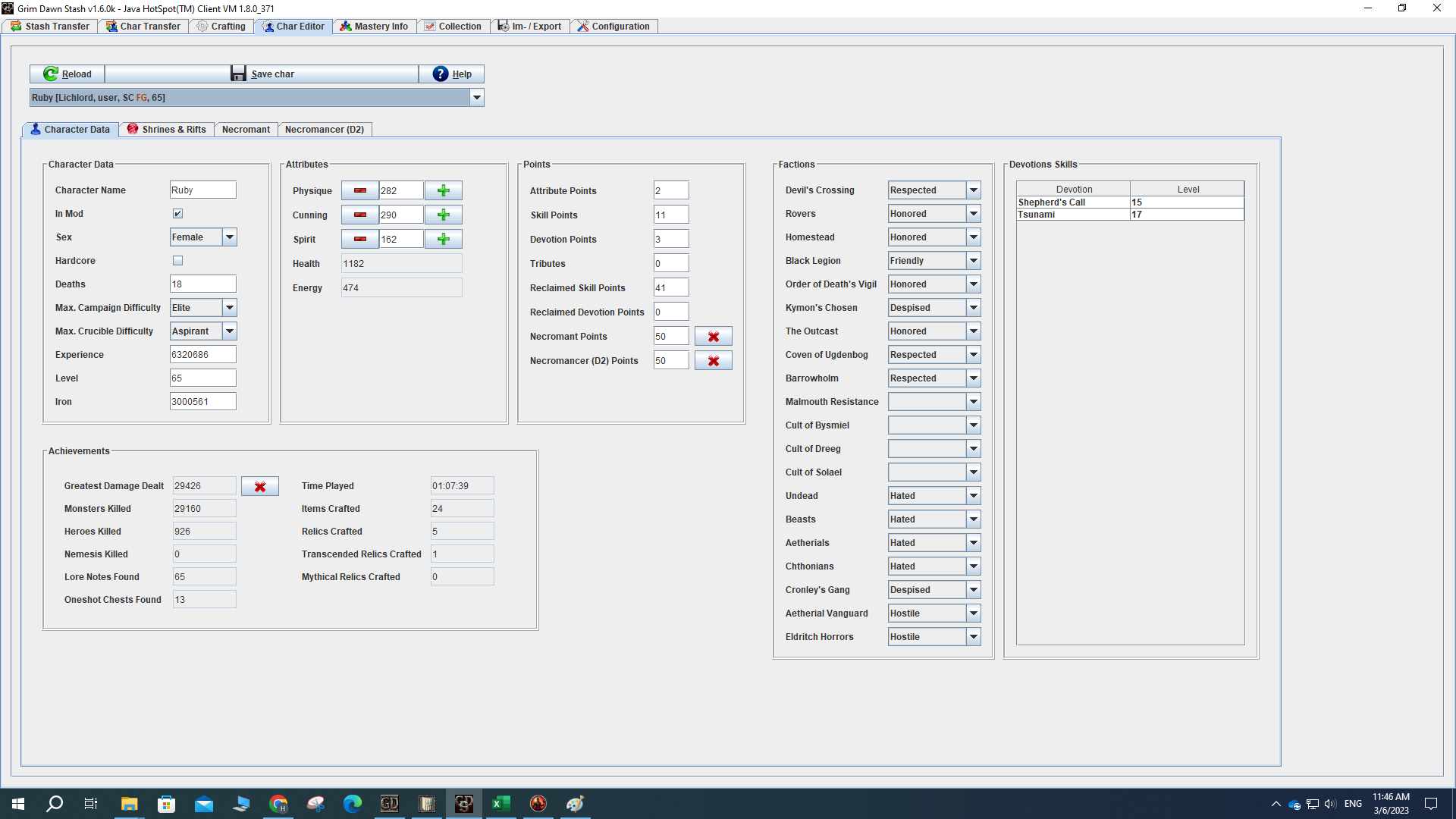Click the Iron input field

pyautogui.click(x=203, y=402)
